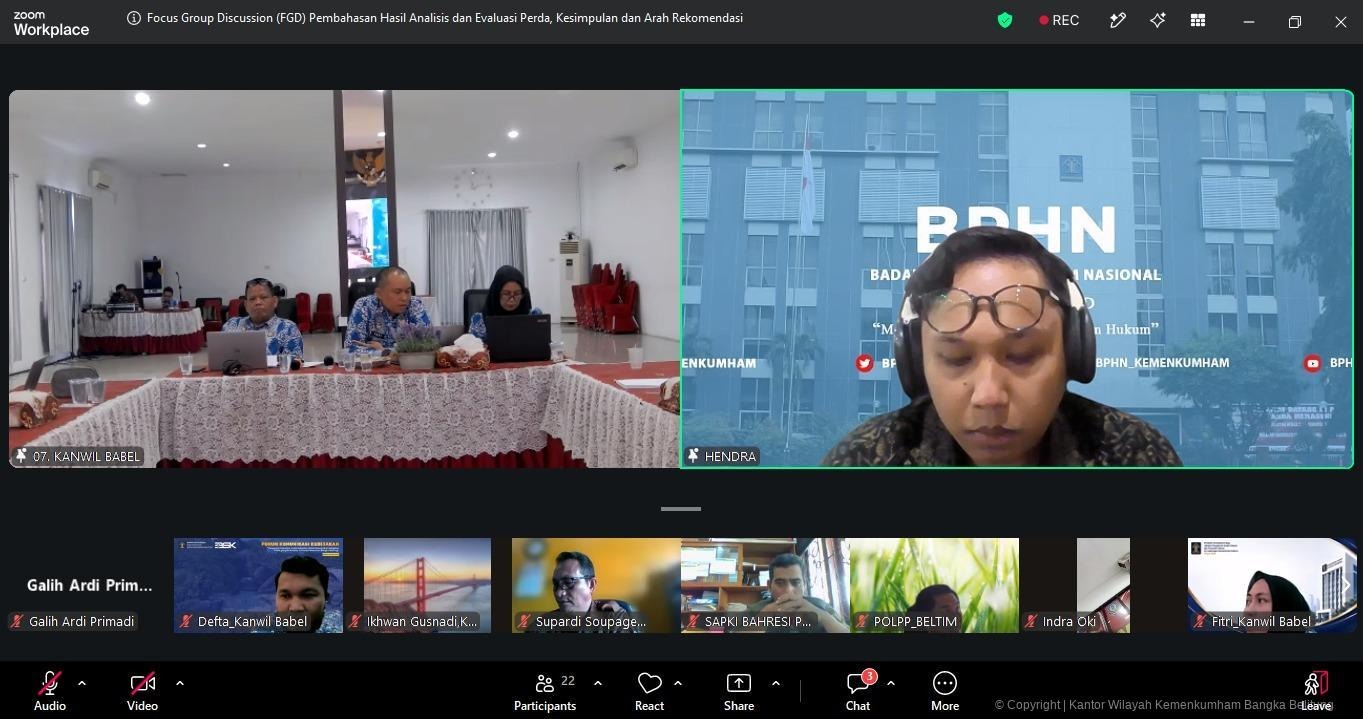Open Chat panel

pyautogui.click(x=858, y=691)
